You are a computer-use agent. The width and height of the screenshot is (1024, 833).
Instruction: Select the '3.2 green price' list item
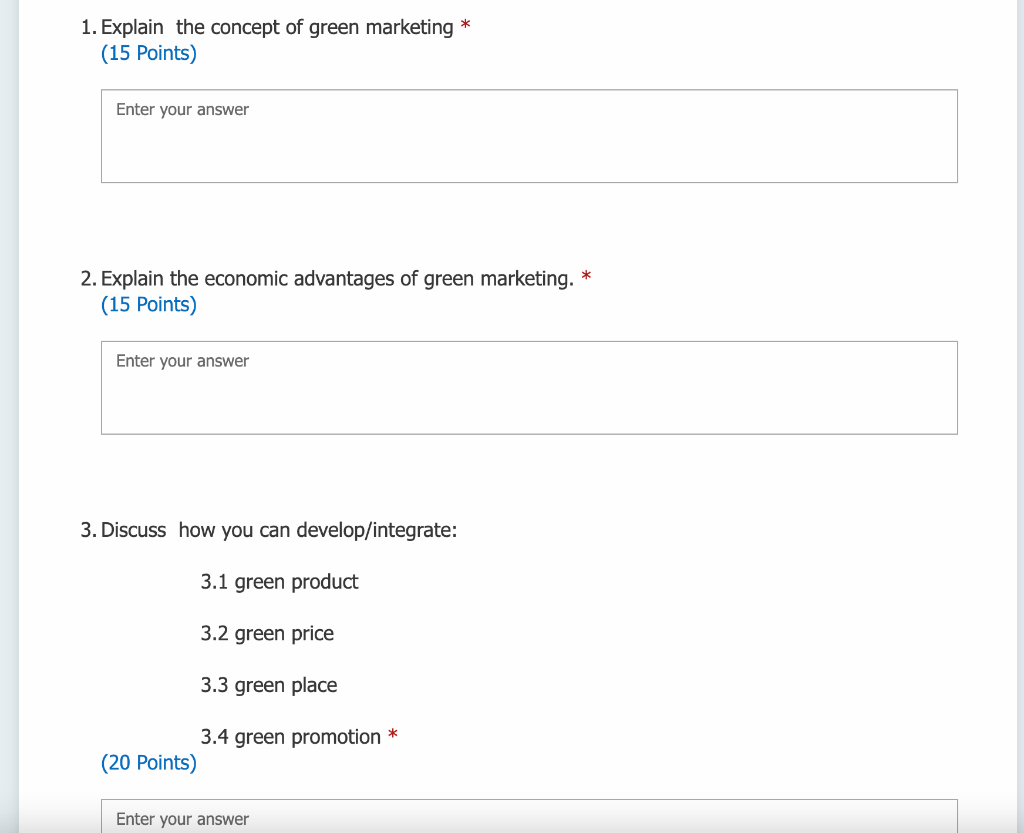point(267,633)
